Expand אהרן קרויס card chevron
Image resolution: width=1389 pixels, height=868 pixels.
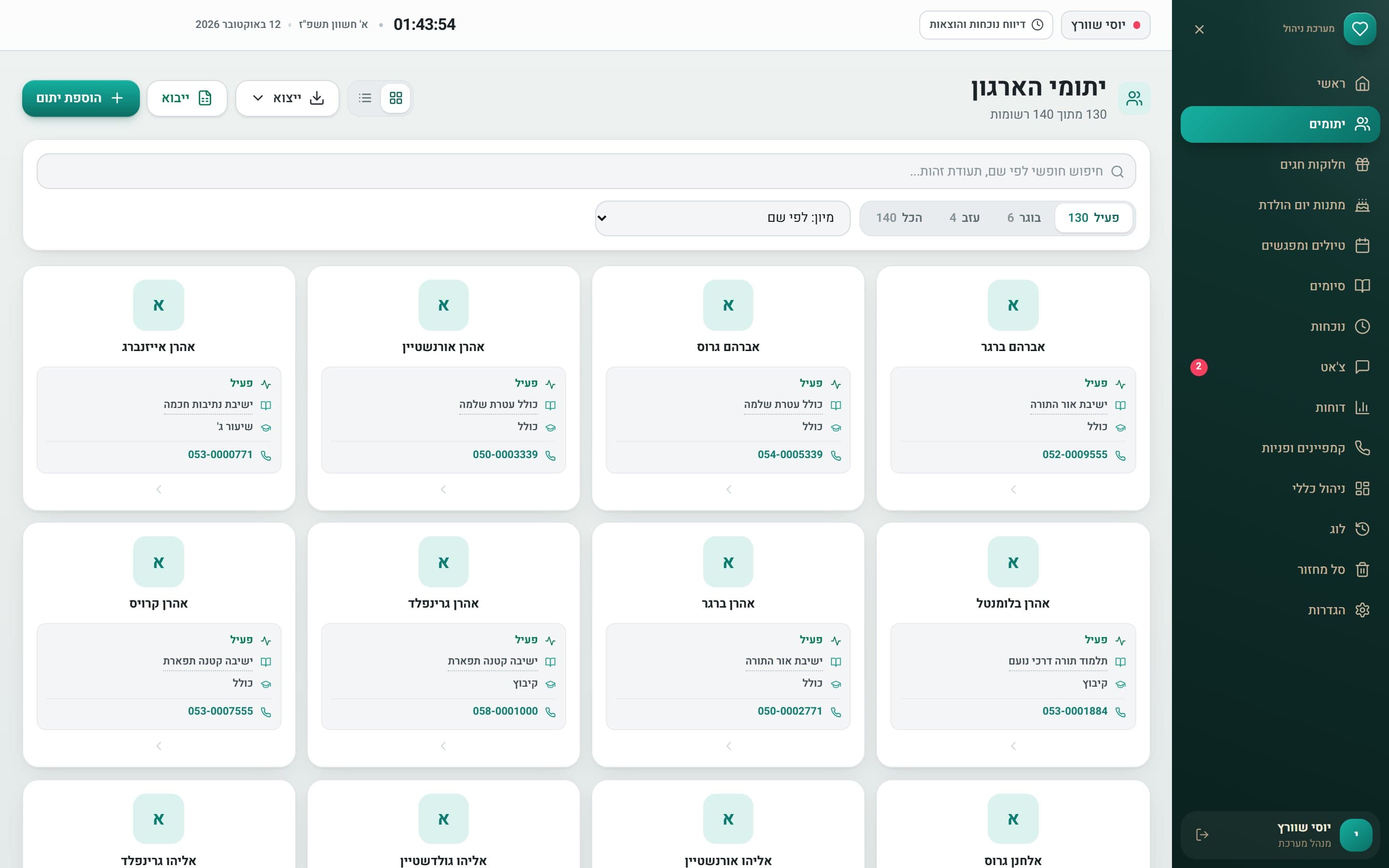[159, 746]
